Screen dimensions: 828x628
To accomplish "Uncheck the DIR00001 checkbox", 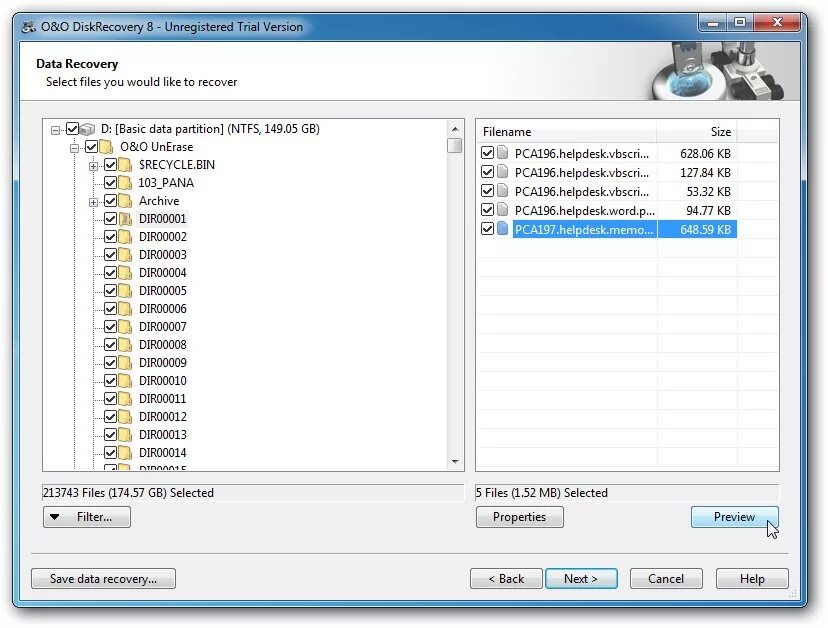I will (x=110, y=219).
